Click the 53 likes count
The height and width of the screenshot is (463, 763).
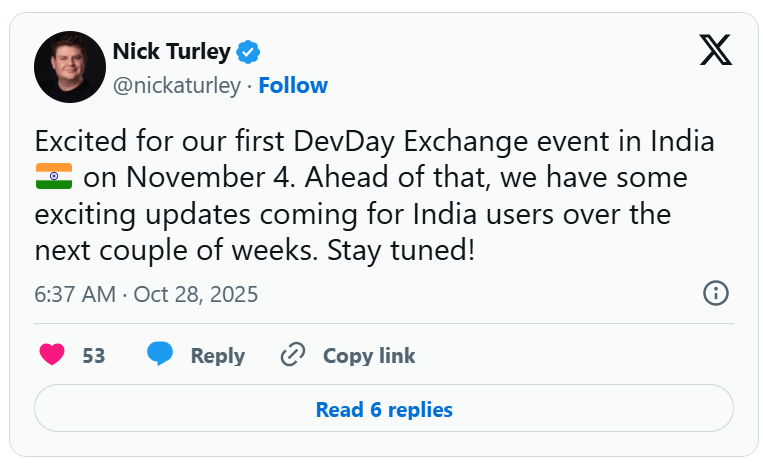(x=94, y=356)
